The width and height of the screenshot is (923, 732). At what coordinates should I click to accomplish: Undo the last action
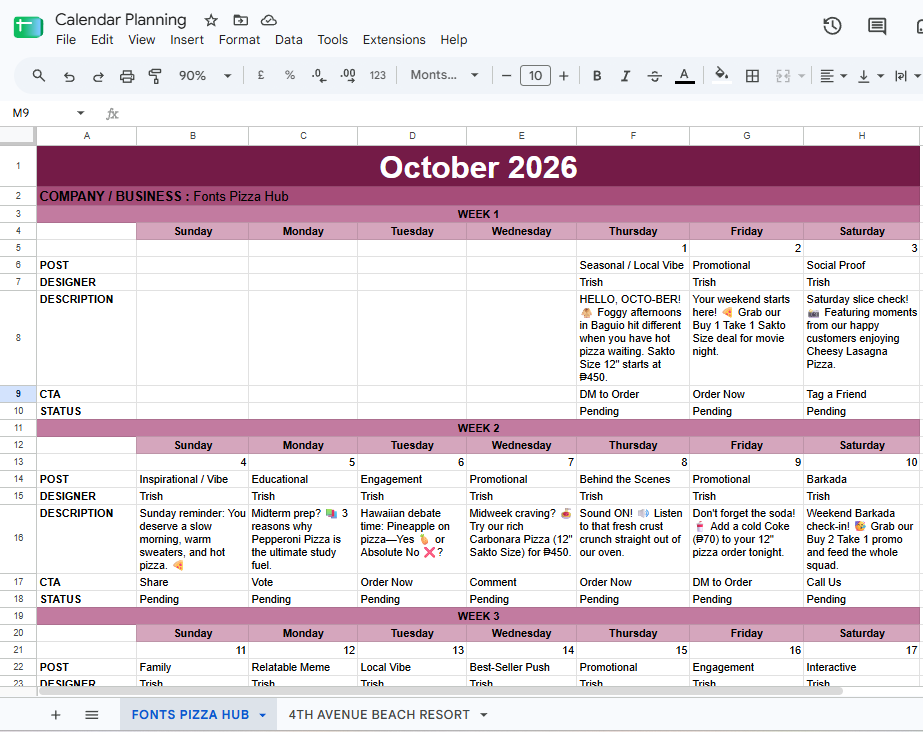point(69,76)
